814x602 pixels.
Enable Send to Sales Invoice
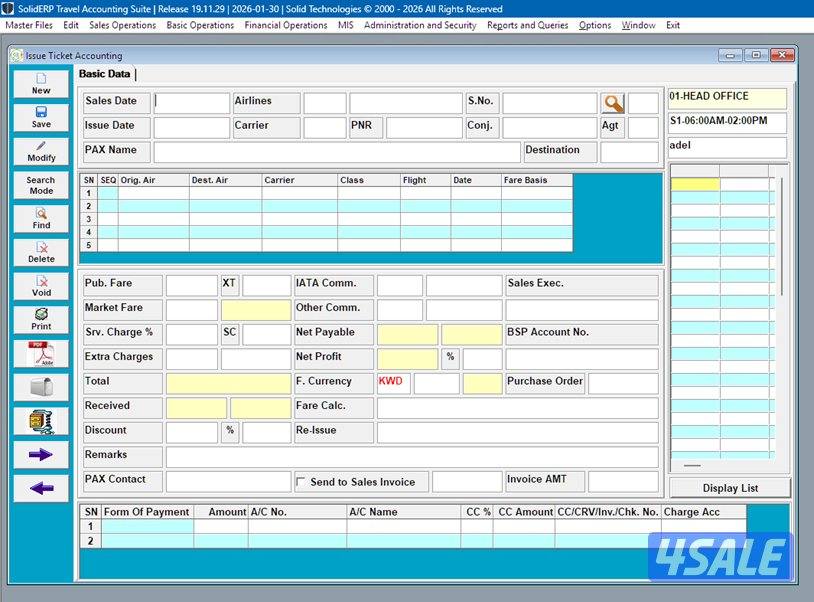(300, 481)
